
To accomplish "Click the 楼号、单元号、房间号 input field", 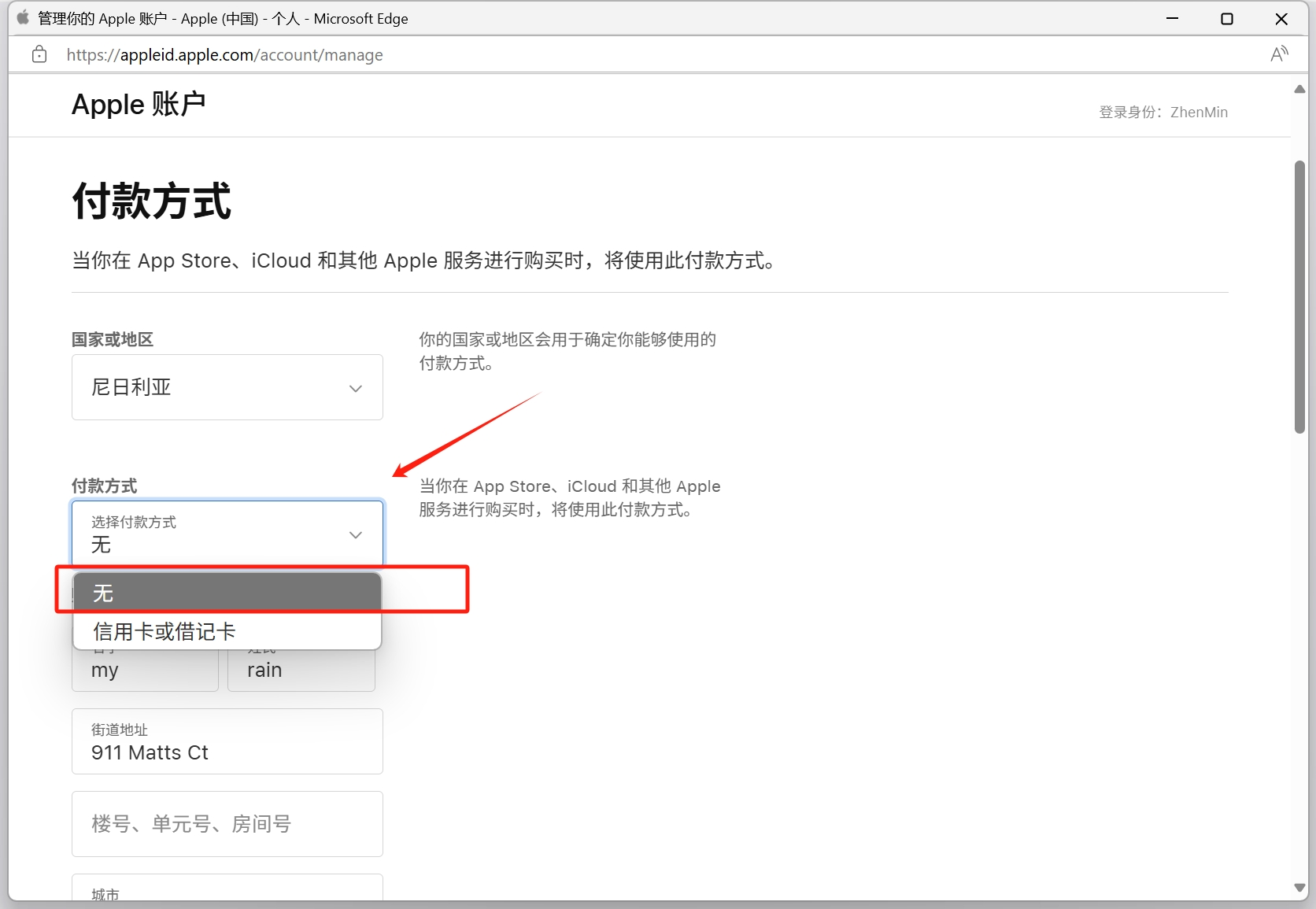I will (227, 824).
